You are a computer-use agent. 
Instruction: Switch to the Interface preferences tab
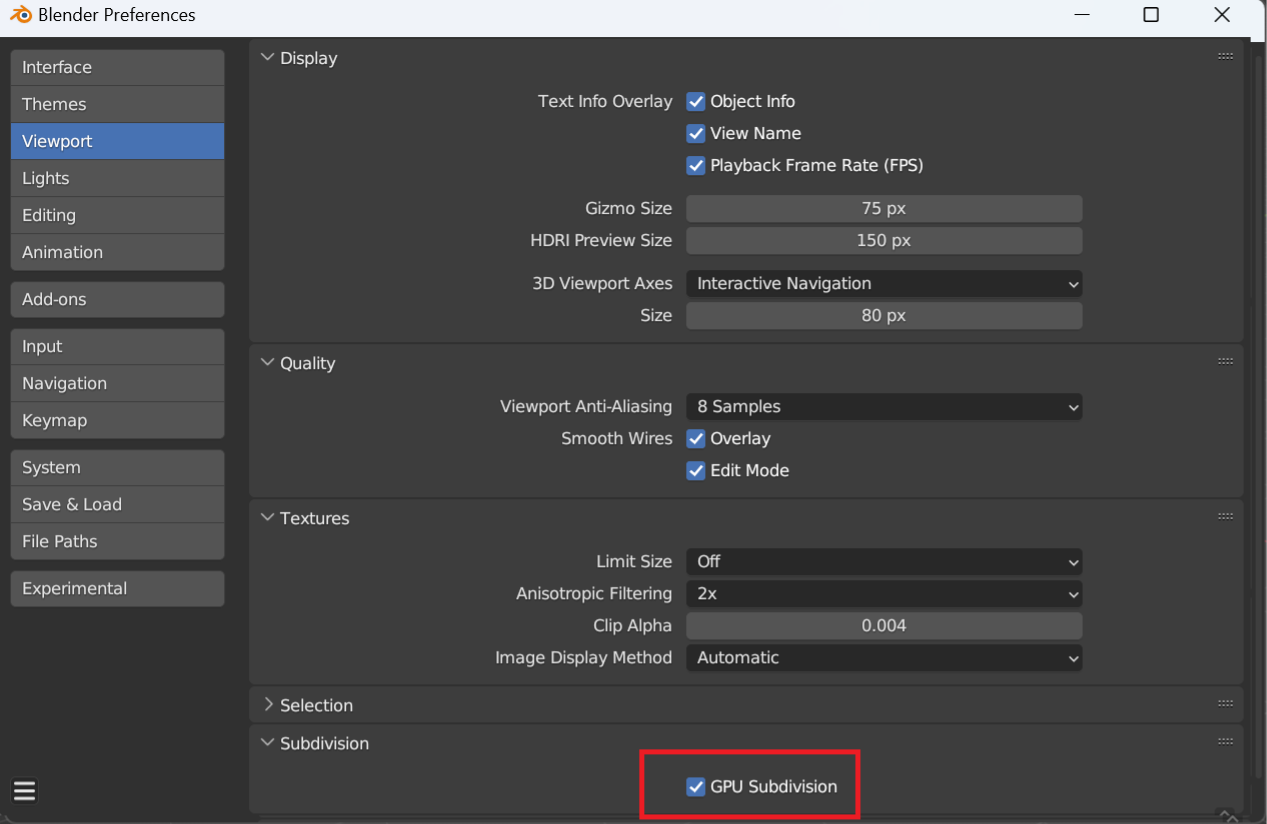tap(117, 67)
